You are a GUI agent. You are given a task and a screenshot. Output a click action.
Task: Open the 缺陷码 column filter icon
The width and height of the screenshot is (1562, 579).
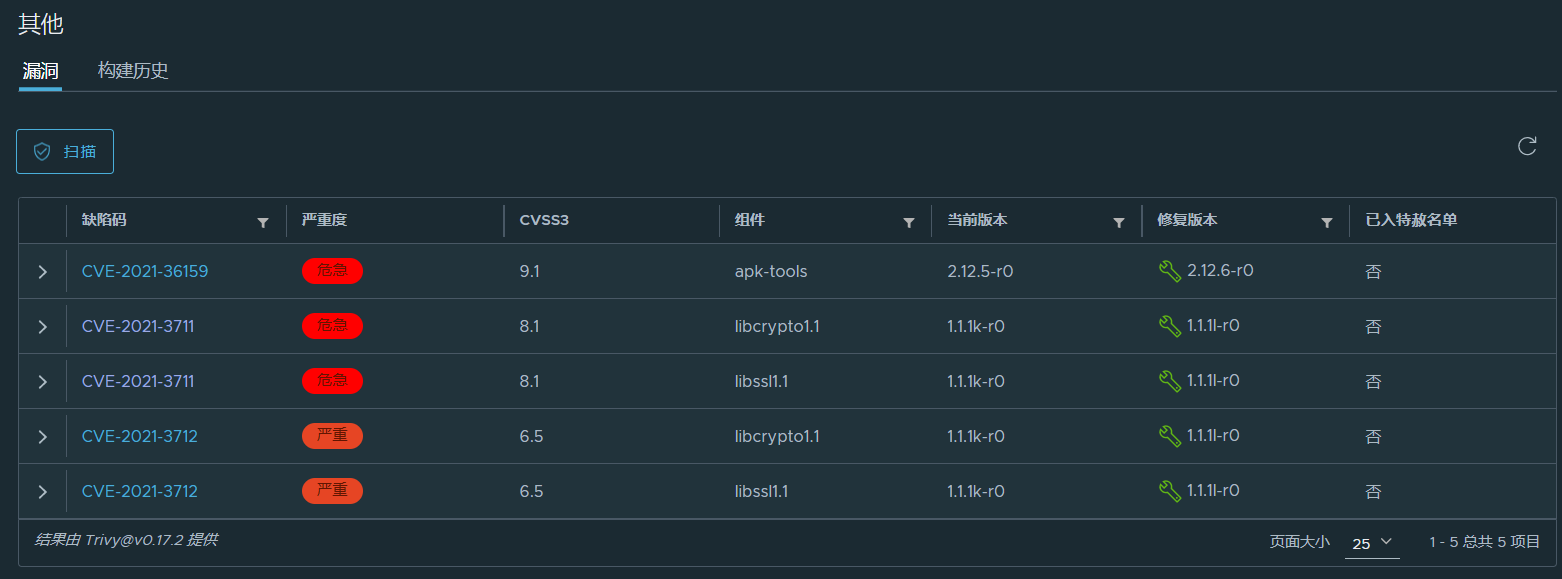pyautogui.click(x=263, y=222)
